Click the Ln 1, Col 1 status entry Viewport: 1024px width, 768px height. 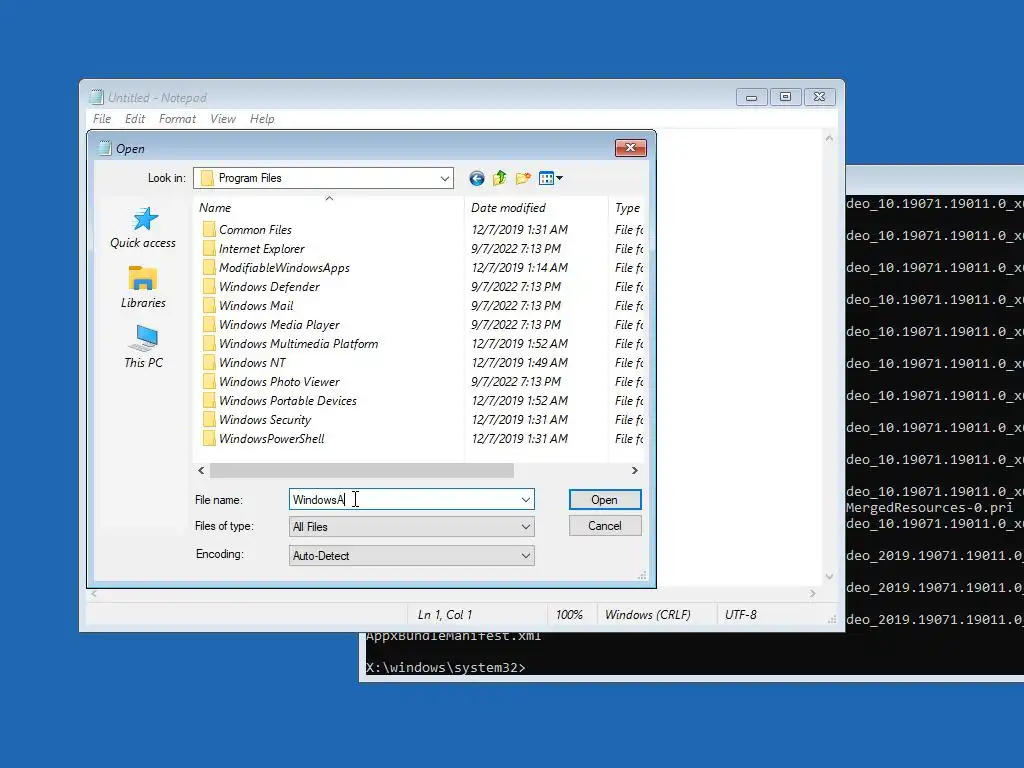click(x=445, y=615)
